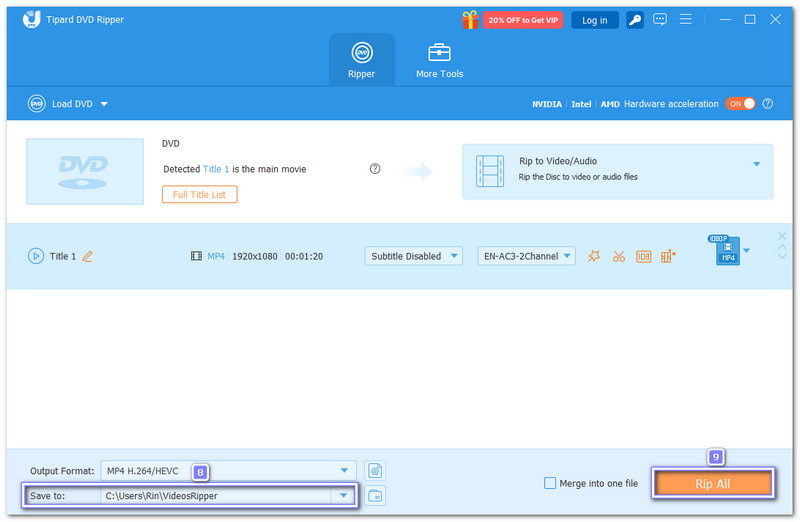Switch to the More Tools tab
This screenshot has height=522, width=800.
click(439, 60)
